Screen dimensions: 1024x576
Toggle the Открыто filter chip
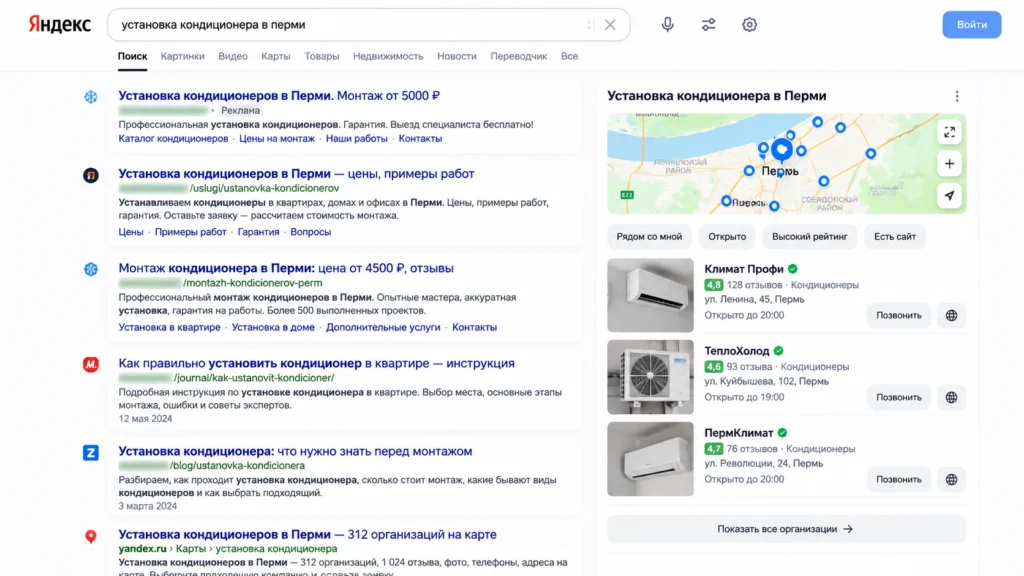[x=727, y=236]
